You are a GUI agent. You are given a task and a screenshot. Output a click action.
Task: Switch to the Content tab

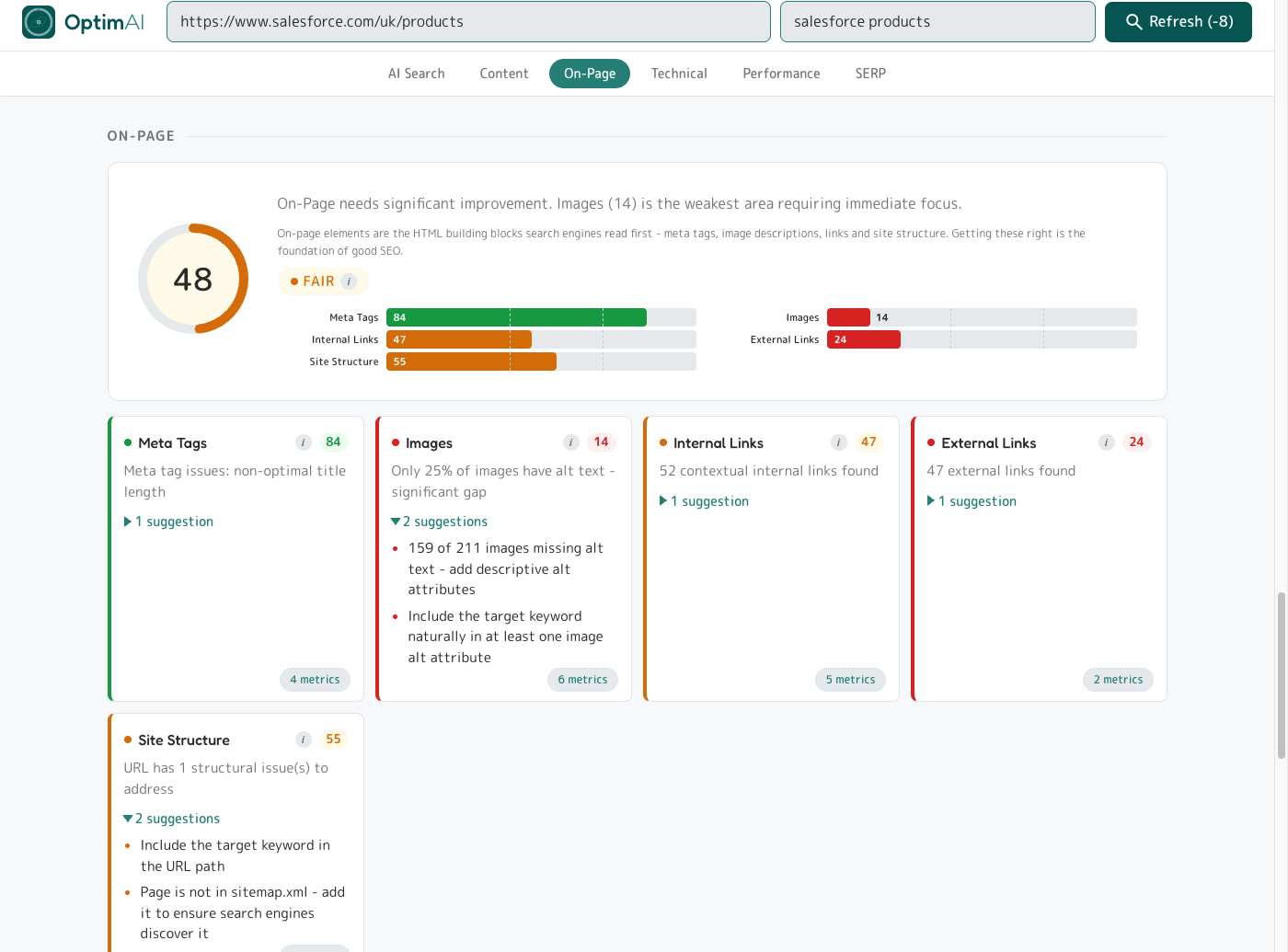pyautogui.click(x=504, y=74)
